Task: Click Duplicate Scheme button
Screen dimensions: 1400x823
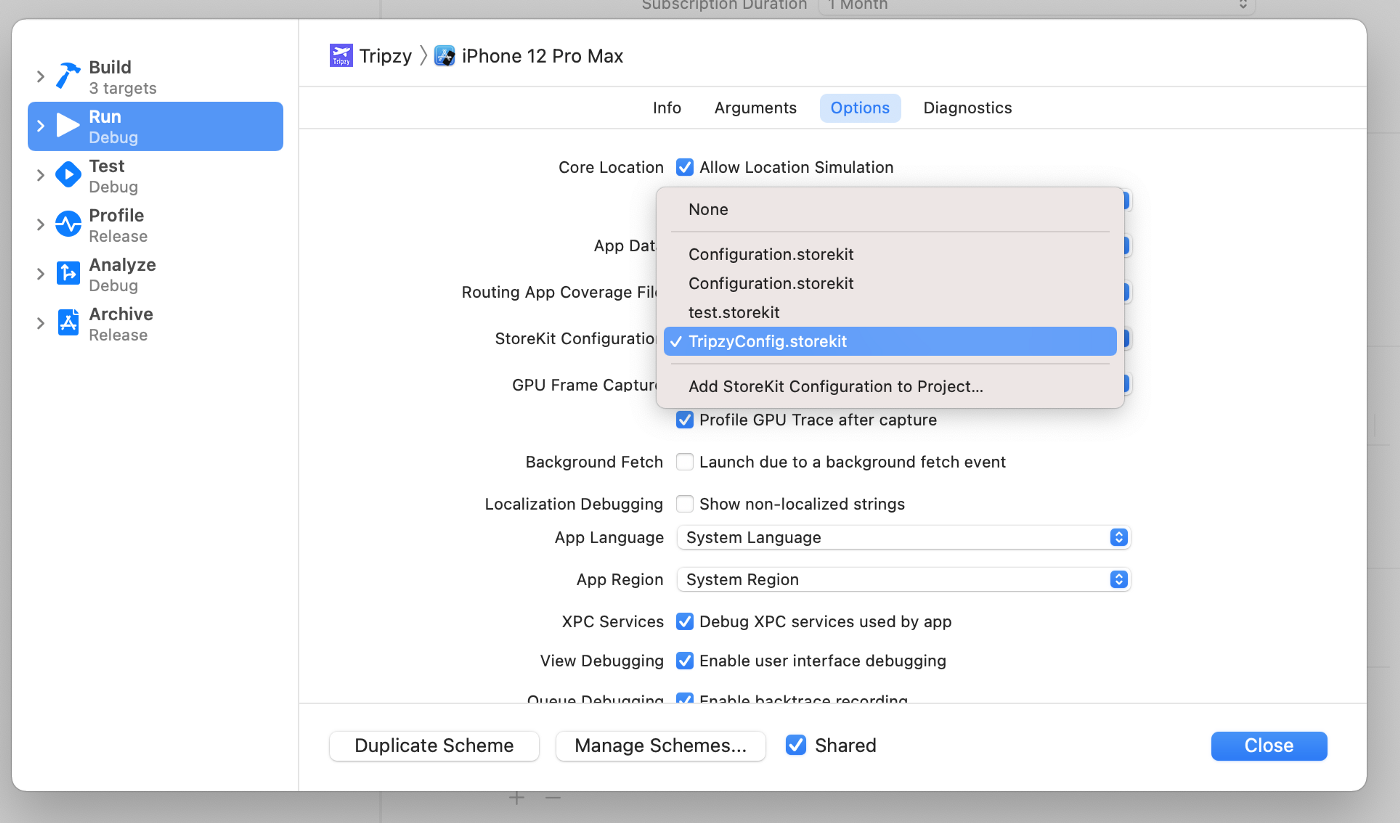Action: click(434, 746)
